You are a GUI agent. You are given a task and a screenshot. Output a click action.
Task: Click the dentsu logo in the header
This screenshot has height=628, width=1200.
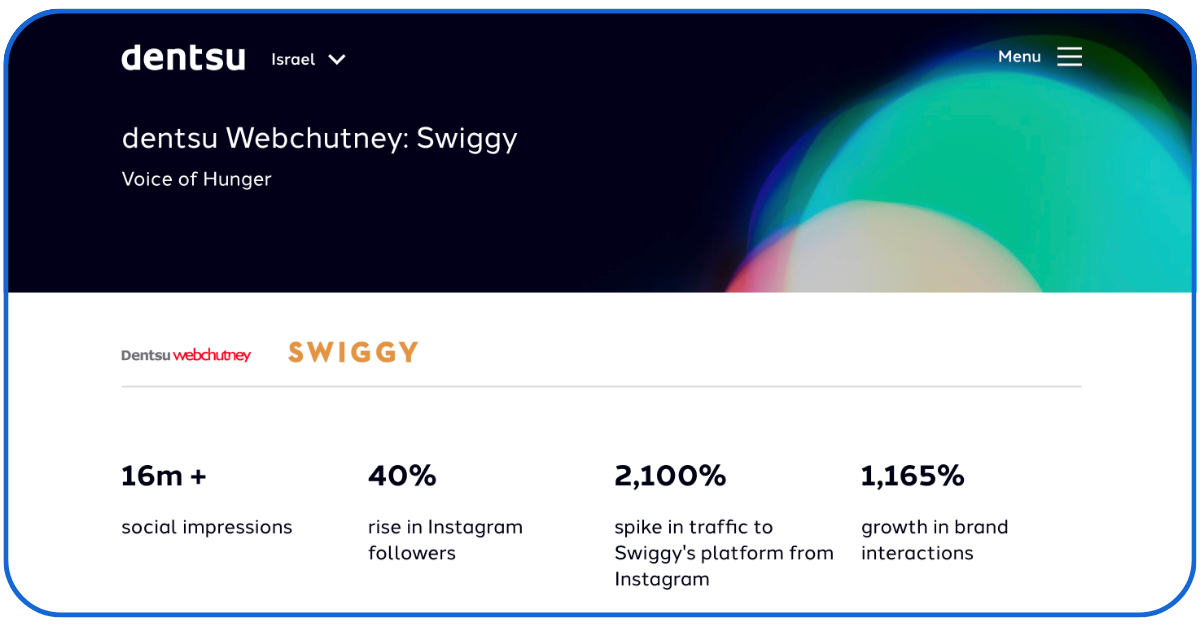tap(183, 58)
